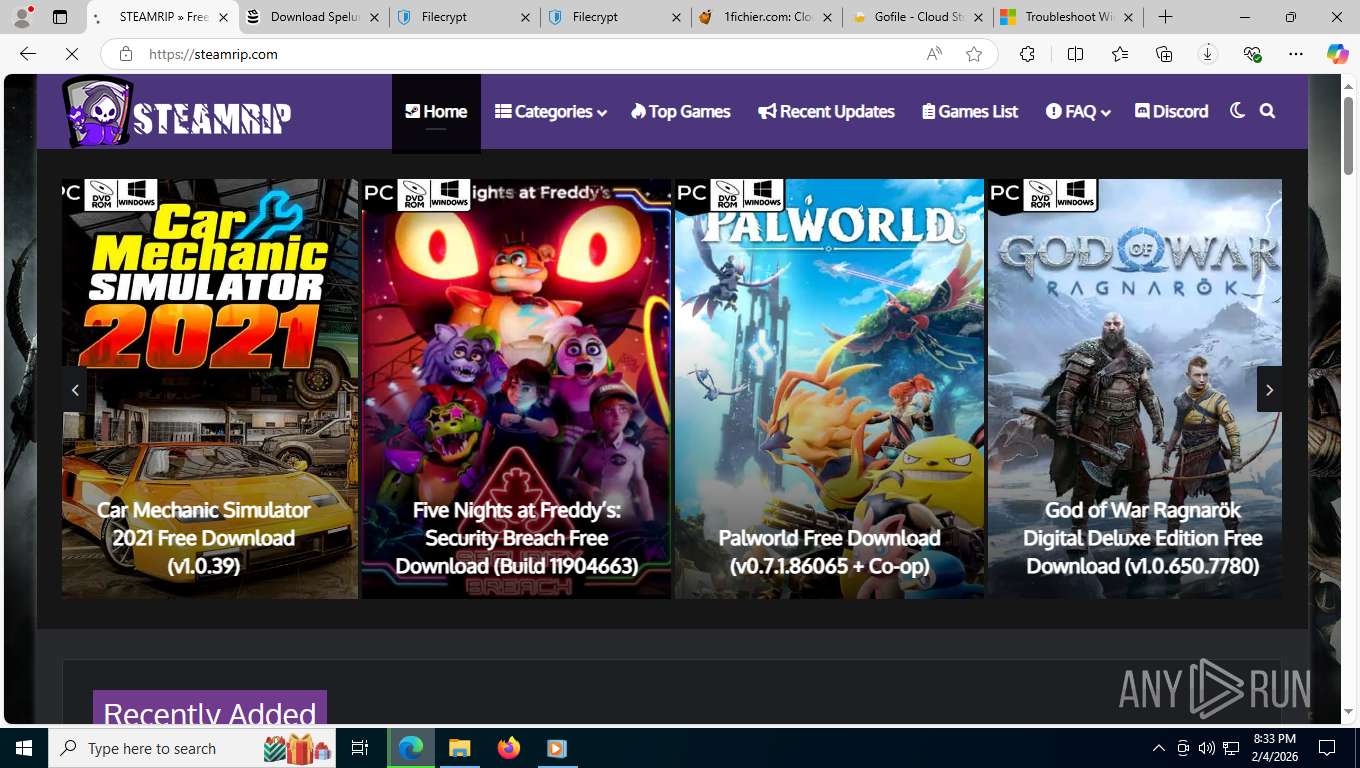Toggle split screen view
The height and width of the screenshot is (768, 1360).
(1076, 54)
